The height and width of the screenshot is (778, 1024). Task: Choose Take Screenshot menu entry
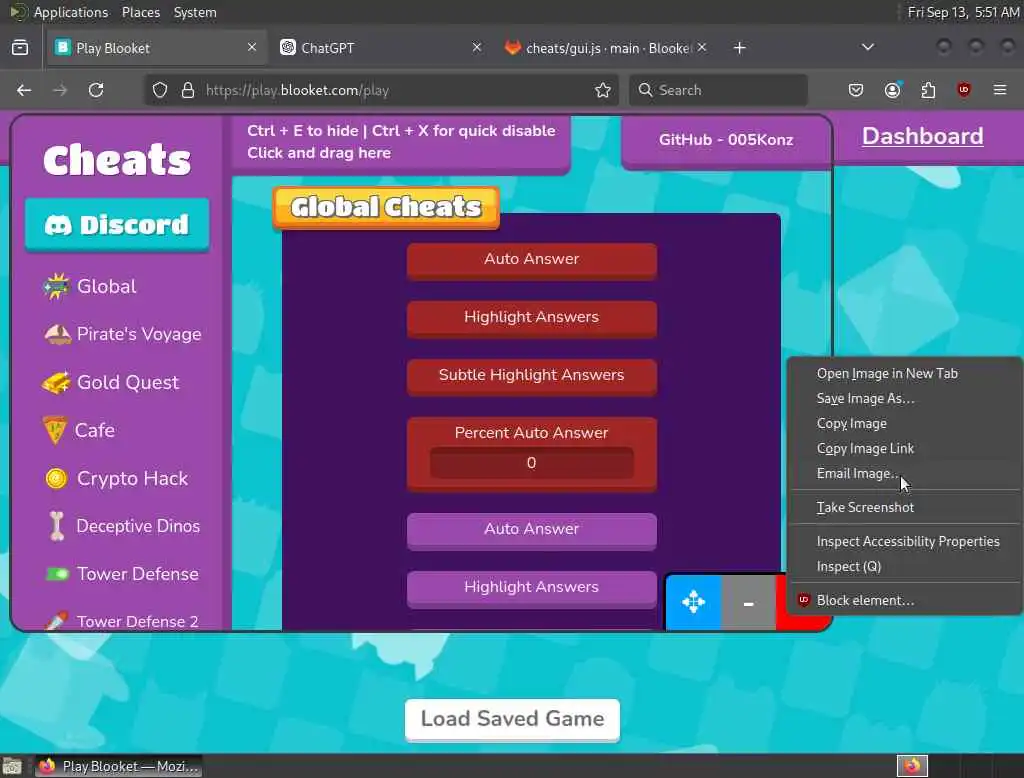click(x=904, y=507)
